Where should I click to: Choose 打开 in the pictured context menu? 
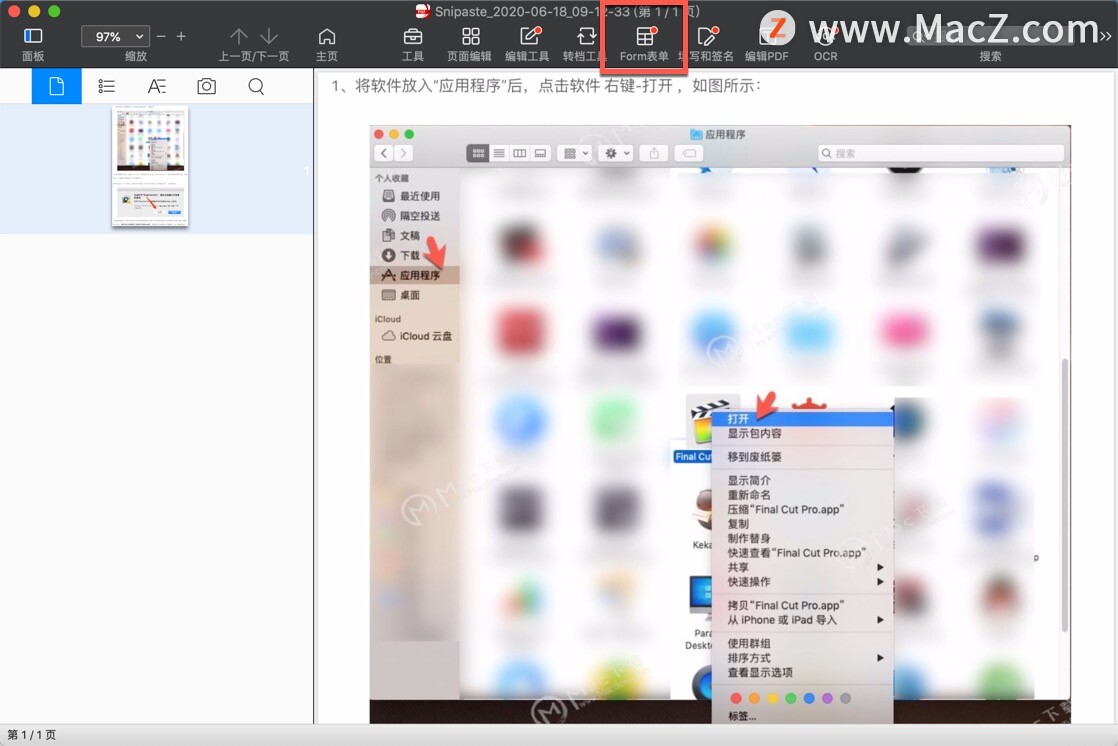(803, 419)
